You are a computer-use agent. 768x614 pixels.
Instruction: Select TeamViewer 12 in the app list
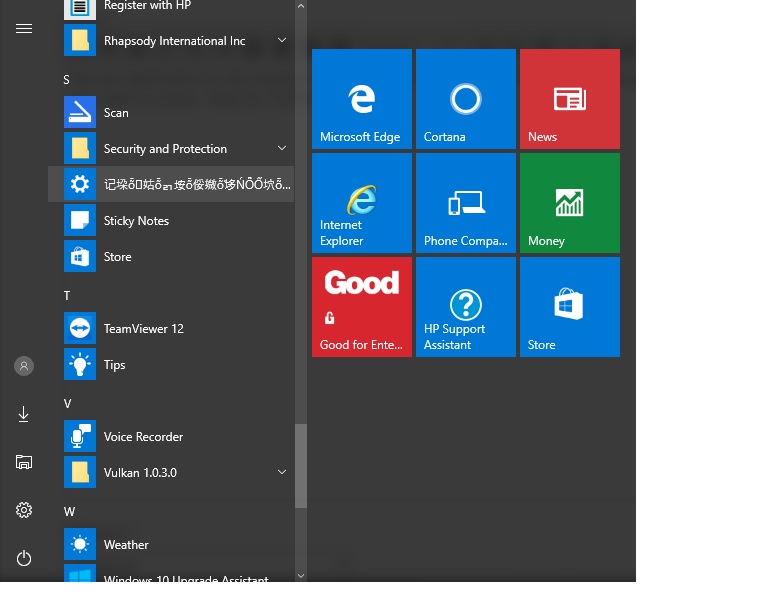(171, 329)
